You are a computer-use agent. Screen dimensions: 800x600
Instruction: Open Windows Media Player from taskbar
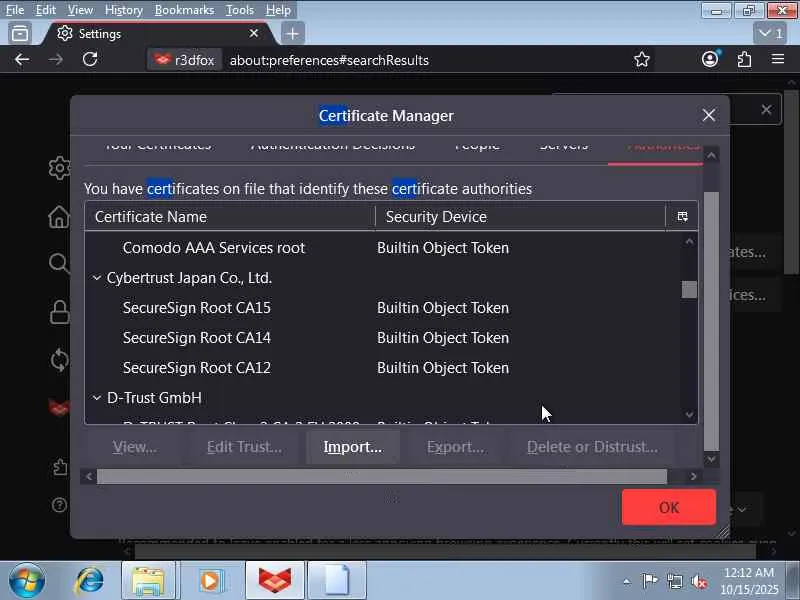click(x=211, y=581)
